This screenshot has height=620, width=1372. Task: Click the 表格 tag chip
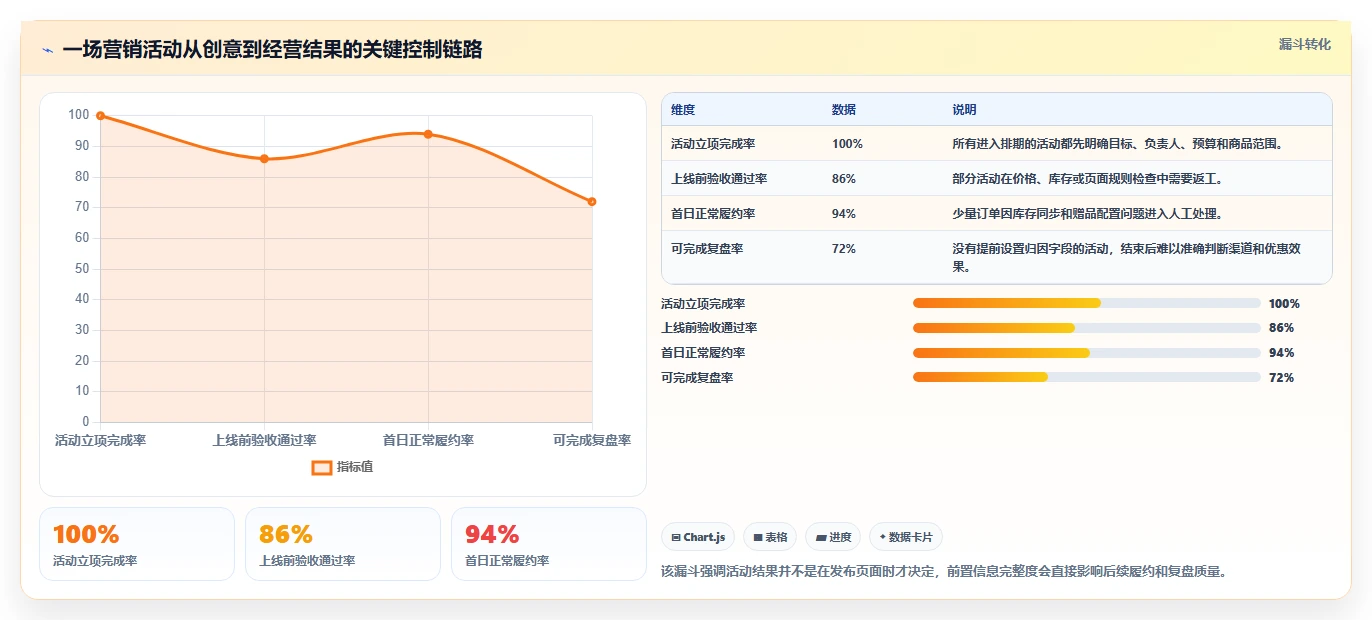[770, 537]
